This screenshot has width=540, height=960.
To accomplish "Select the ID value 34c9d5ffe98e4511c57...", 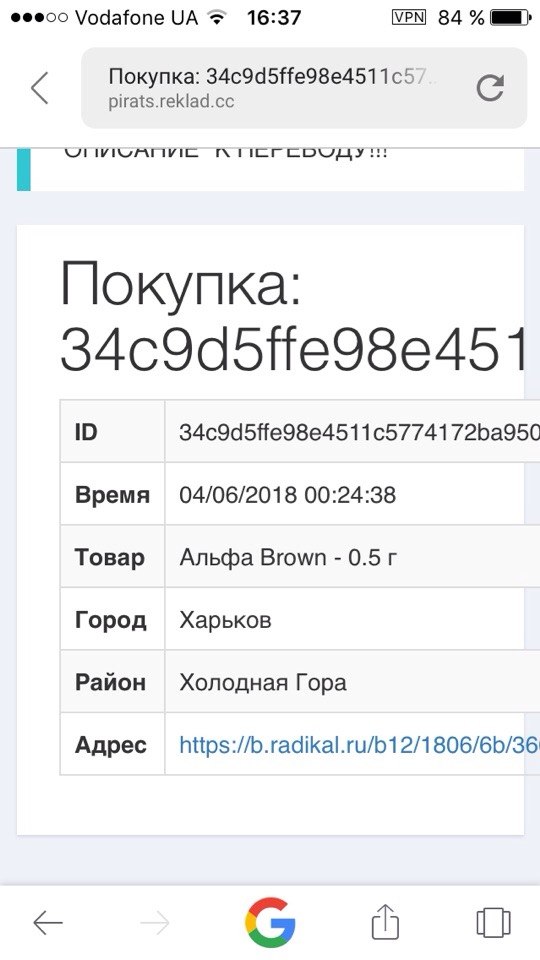I will [359, 432].
